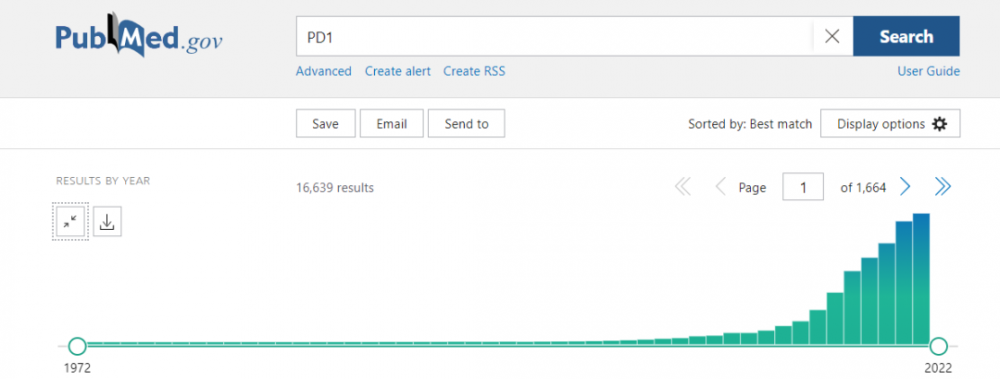Open the User Guide link

tap(929, 71)
